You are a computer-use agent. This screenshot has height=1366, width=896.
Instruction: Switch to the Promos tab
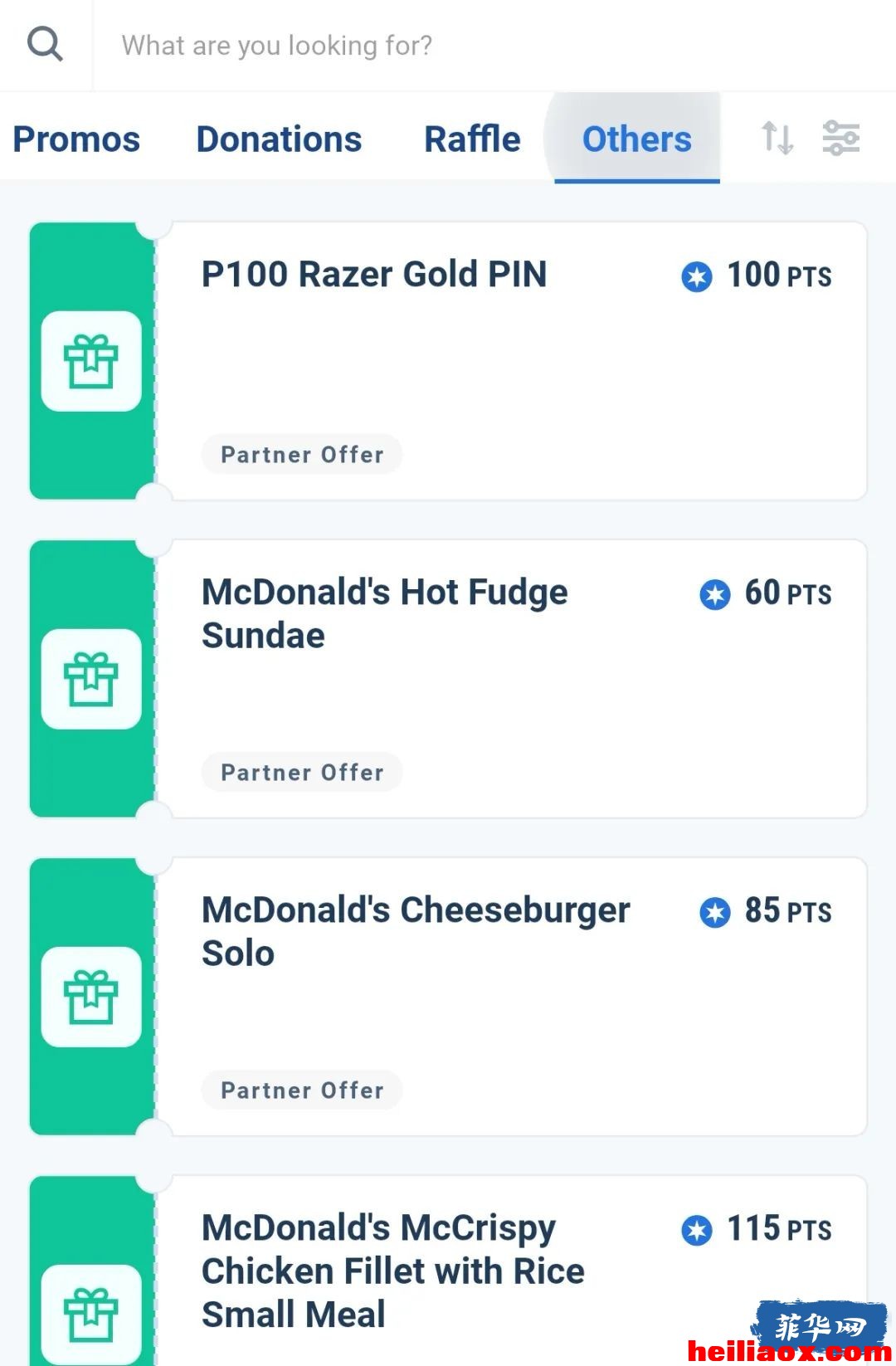76,139
